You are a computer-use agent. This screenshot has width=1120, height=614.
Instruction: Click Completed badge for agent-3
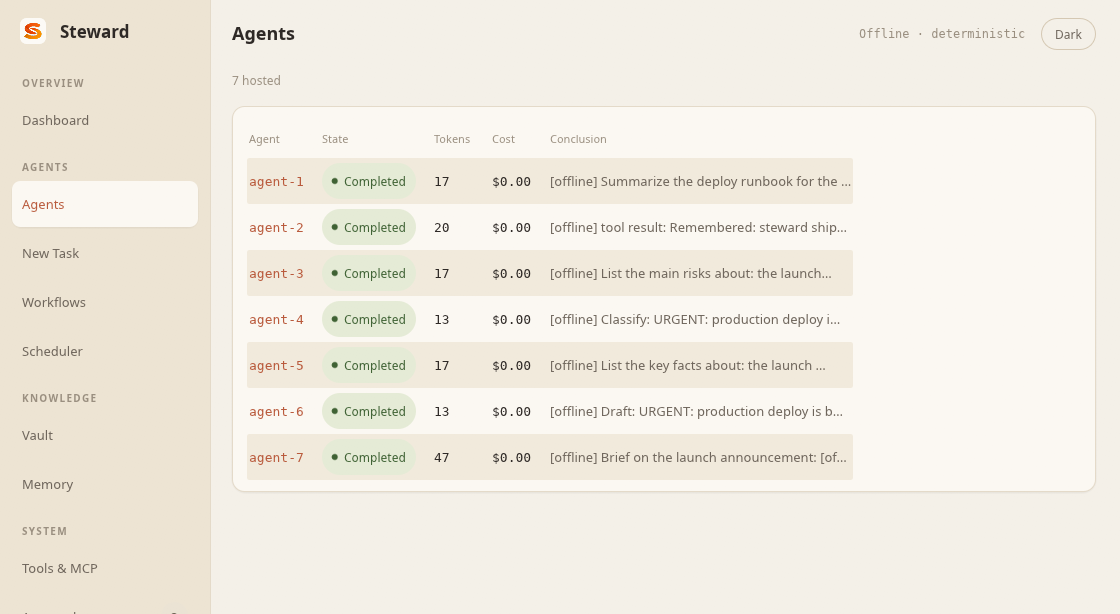tap(369, 273)
